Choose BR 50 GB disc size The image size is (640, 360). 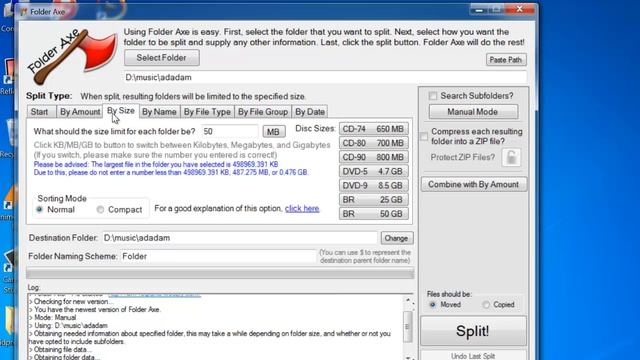373,214
